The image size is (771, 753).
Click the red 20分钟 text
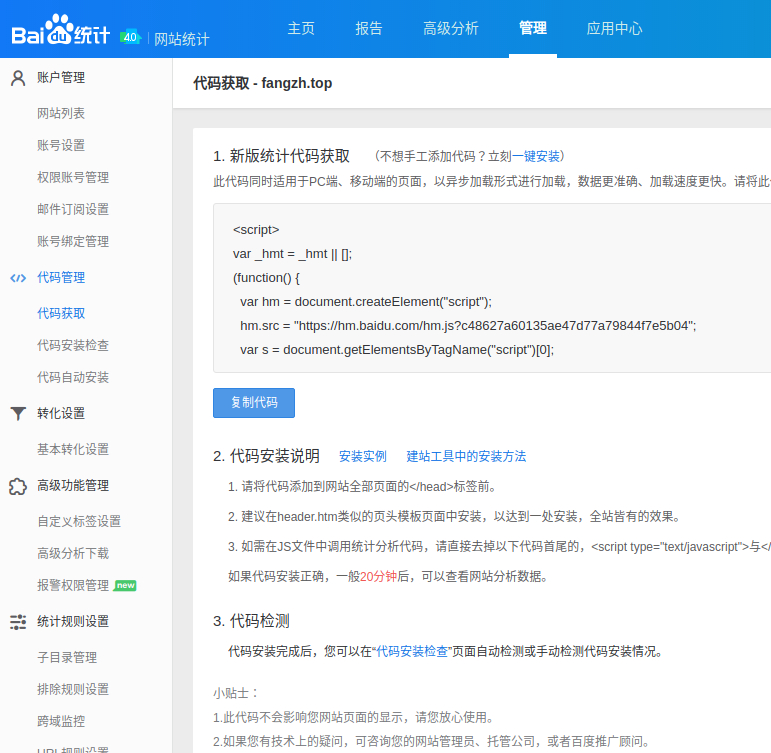point(379,576)
